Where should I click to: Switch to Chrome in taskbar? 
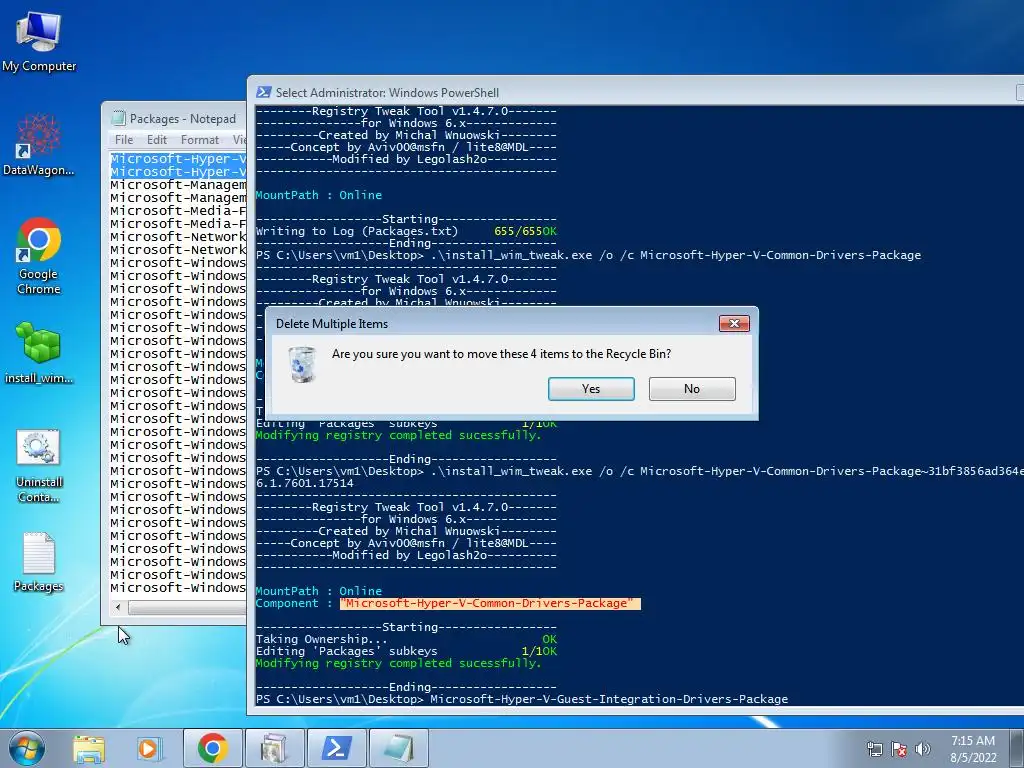pyautogui.click(x=213, y=748)
